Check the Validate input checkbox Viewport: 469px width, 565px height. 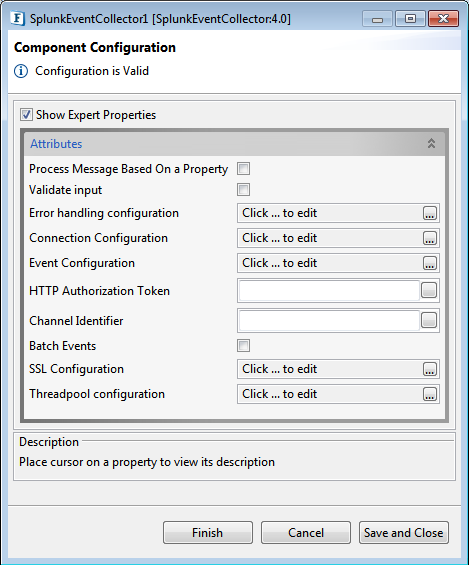[244, 190]
